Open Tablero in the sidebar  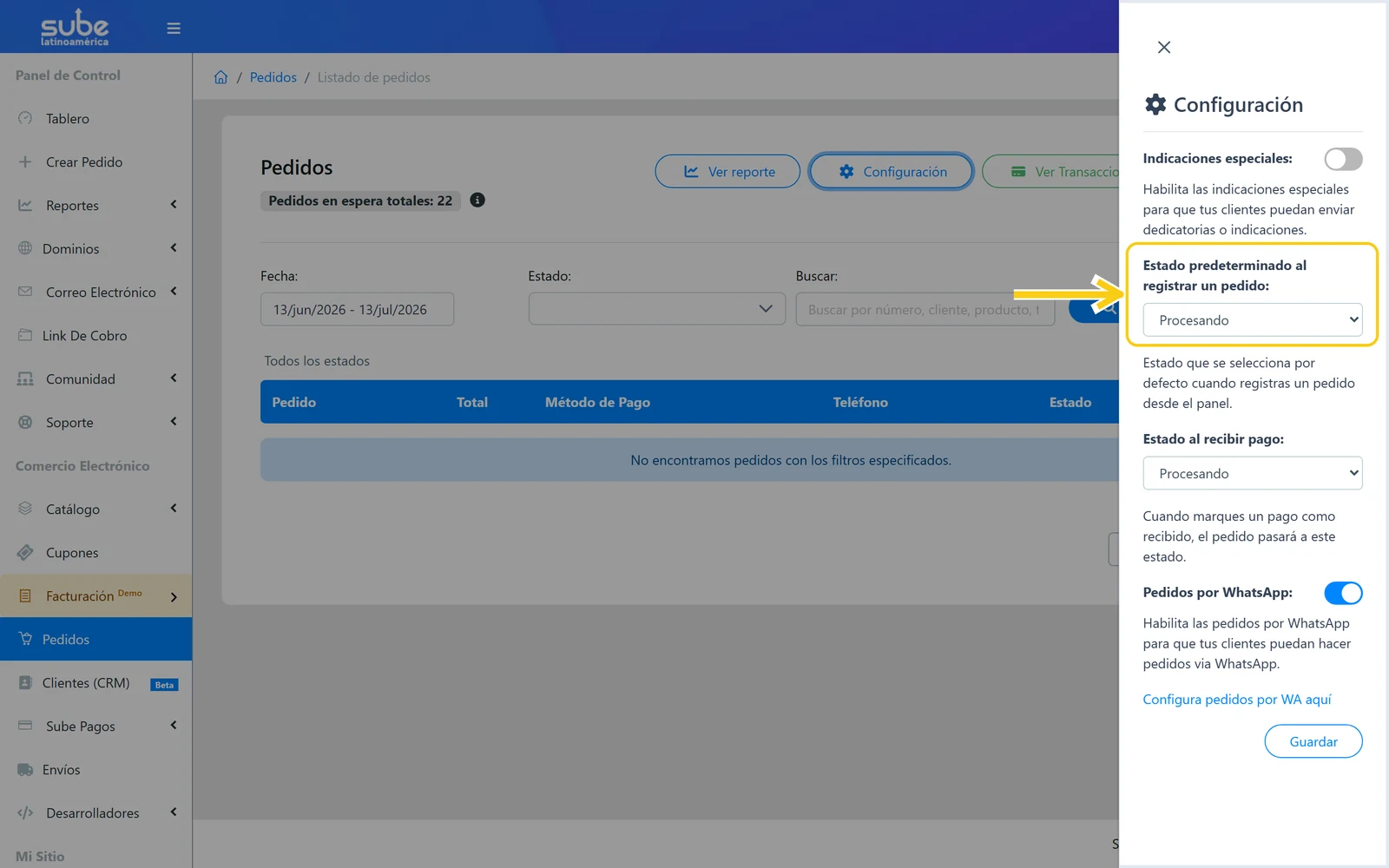(x=95, y=118)
